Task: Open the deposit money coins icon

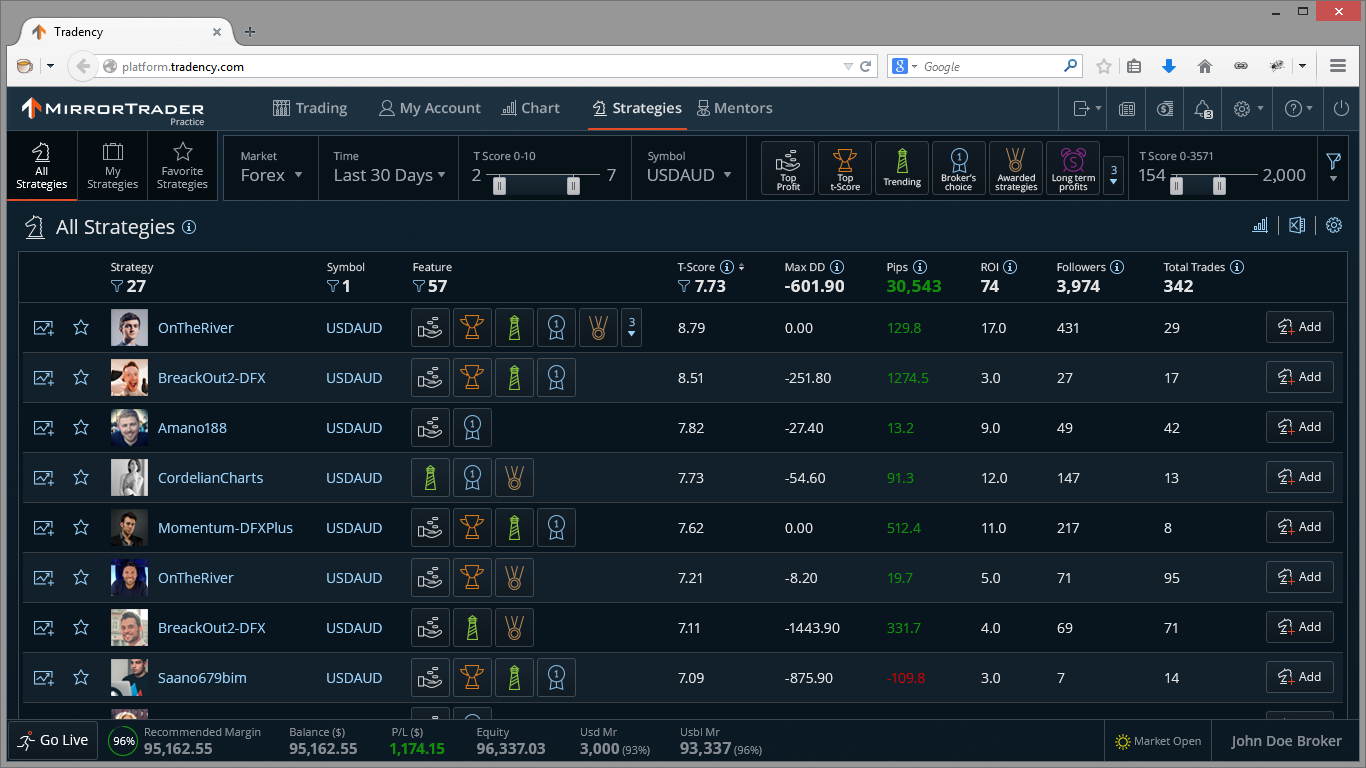Action: tap(1165, 109)
